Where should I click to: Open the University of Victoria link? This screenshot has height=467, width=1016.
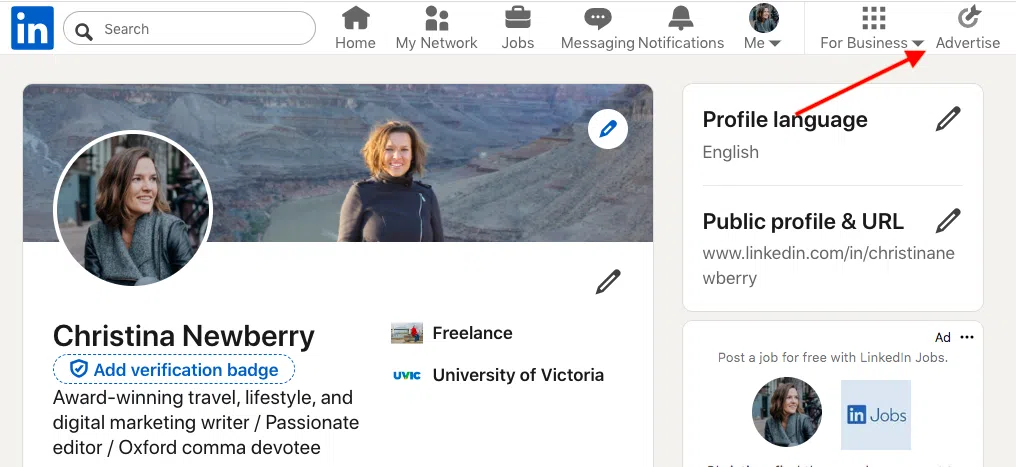(x=517, y=376)
